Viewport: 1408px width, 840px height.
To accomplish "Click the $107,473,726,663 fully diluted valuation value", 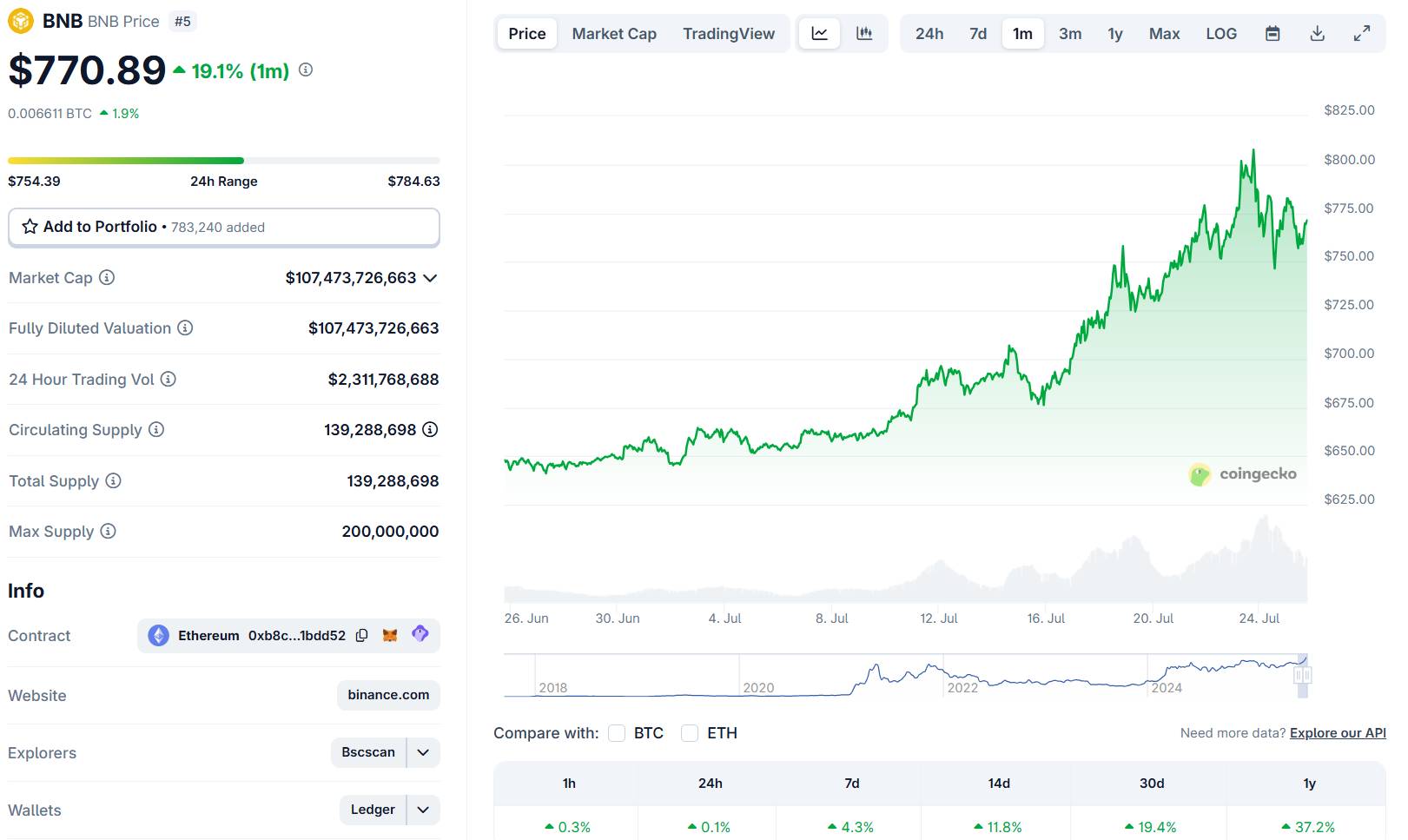I will click(x=373, y=328).
